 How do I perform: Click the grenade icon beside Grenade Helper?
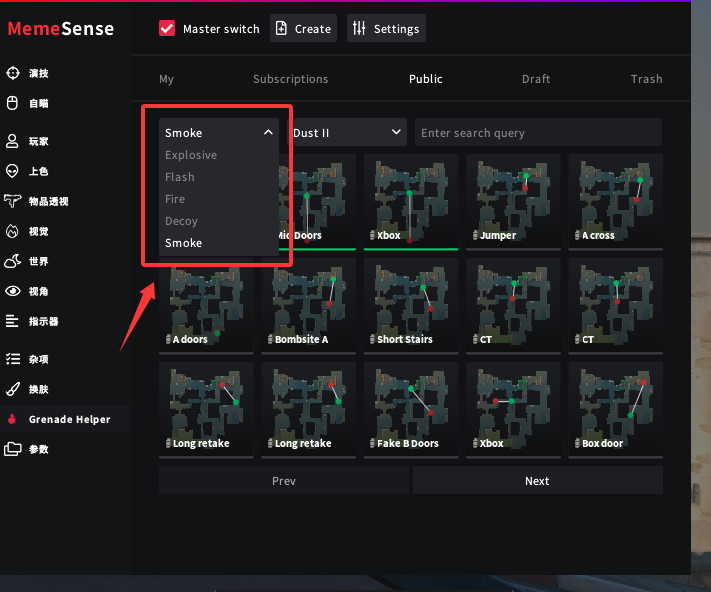13,420
